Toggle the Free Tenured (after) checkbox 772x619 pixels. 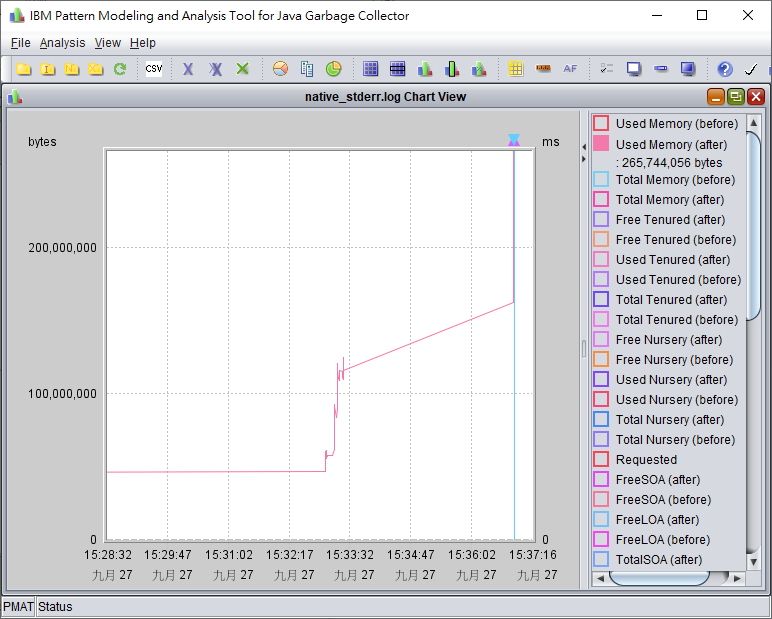601,219
